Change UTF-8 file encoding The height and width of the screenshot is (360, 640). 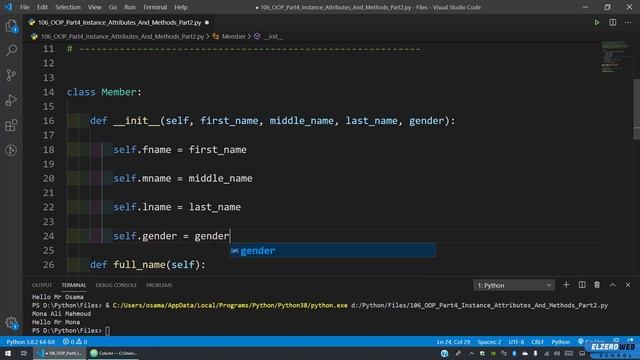516,342
